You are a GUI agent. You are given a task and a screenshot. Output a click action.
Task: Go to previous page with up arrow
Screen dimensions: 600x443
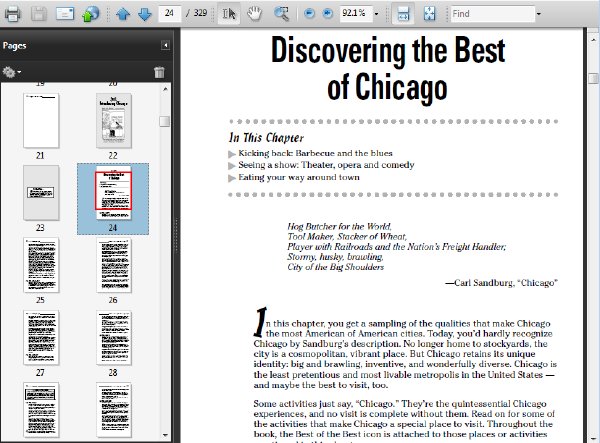point(123,14)
